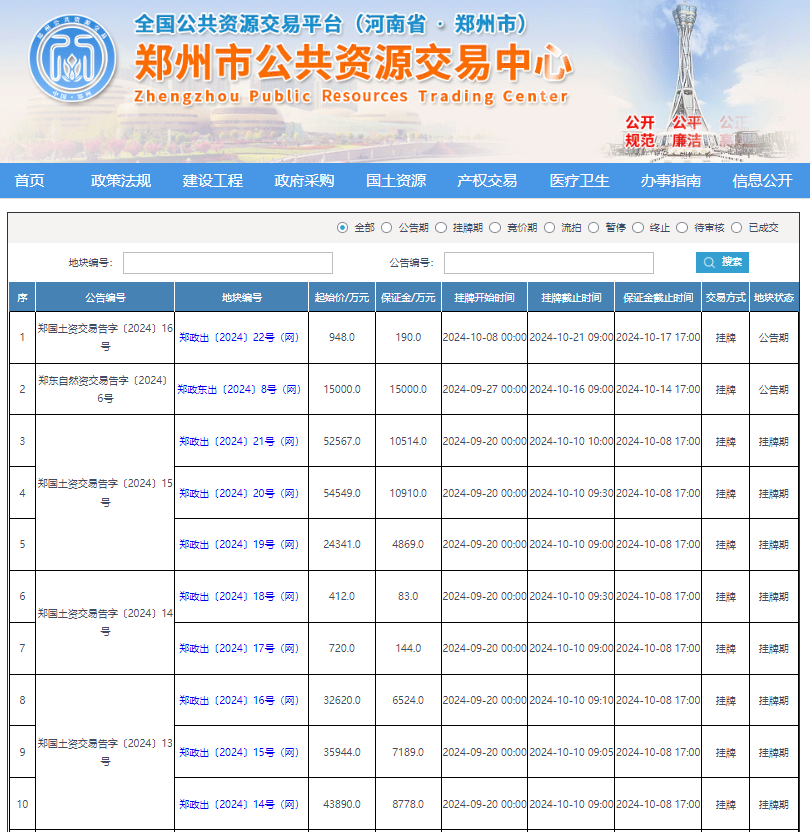The height and width of the screenshot is (832, 810).
Task: Open the 信息公开 menu item
Action: click(762, 181)
